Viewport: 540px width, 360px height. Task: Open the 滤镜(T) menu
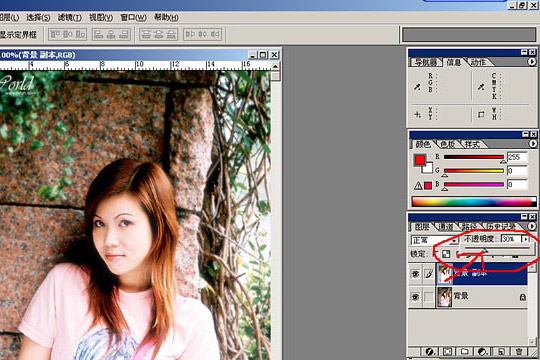tap(70, 17)
